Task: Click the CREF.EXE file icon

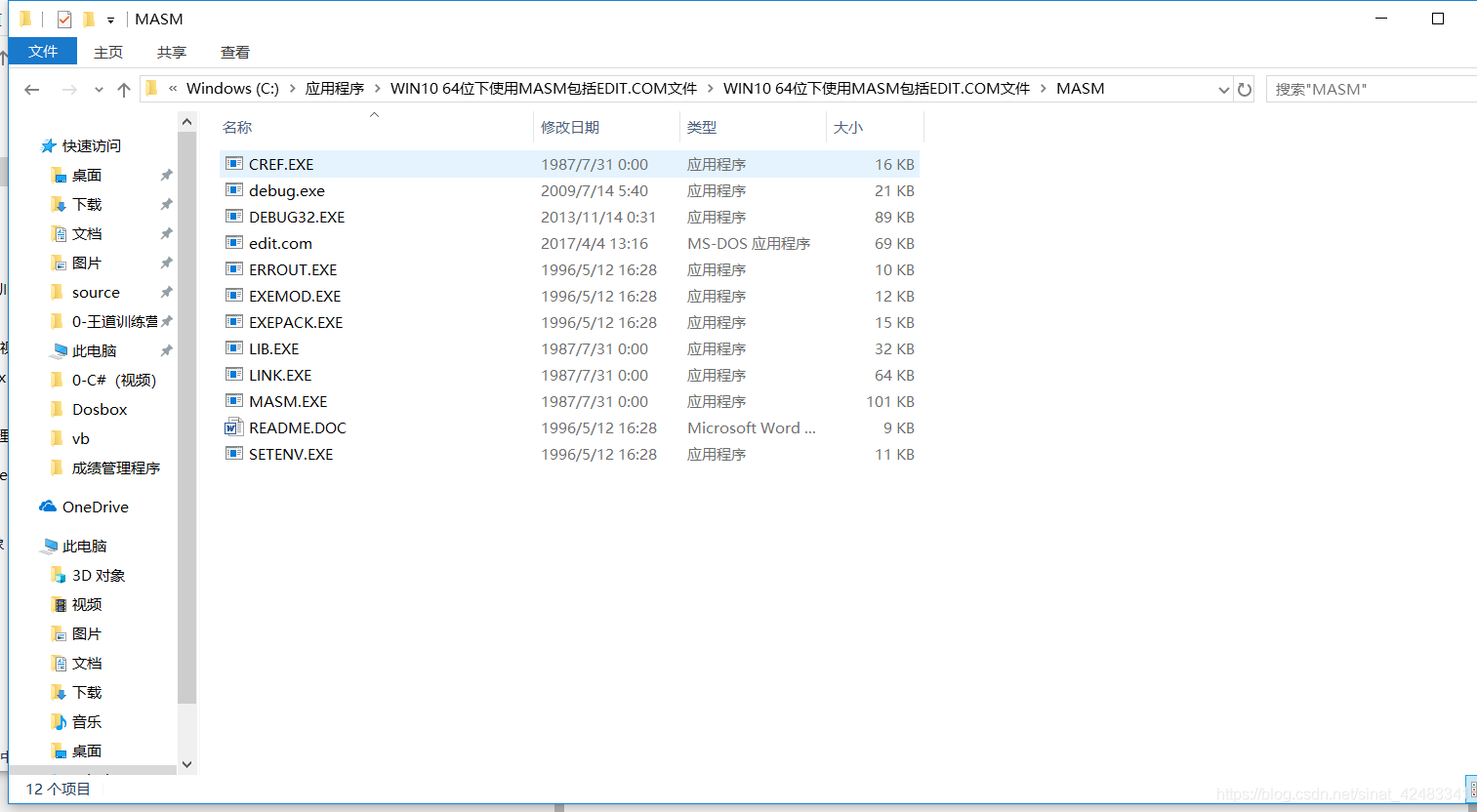Action: (234, 164)
